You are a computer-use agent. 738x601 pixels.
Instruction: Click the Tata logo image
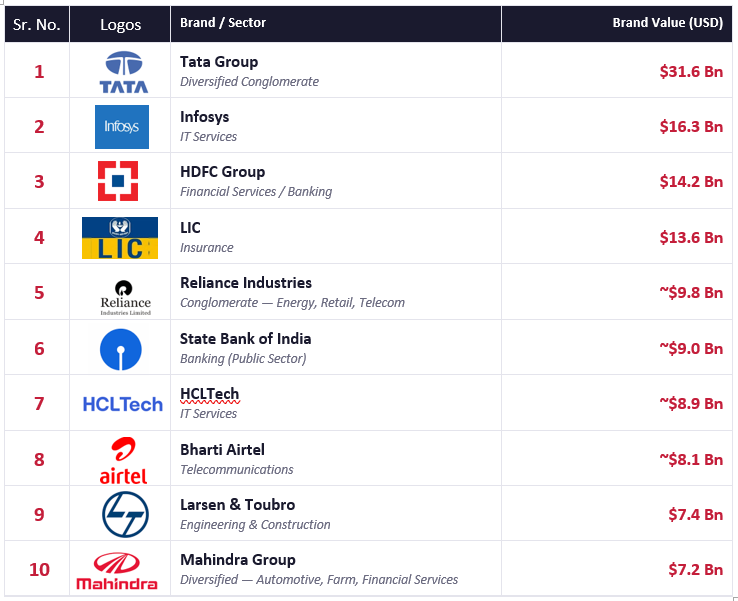tap(123, 72)
